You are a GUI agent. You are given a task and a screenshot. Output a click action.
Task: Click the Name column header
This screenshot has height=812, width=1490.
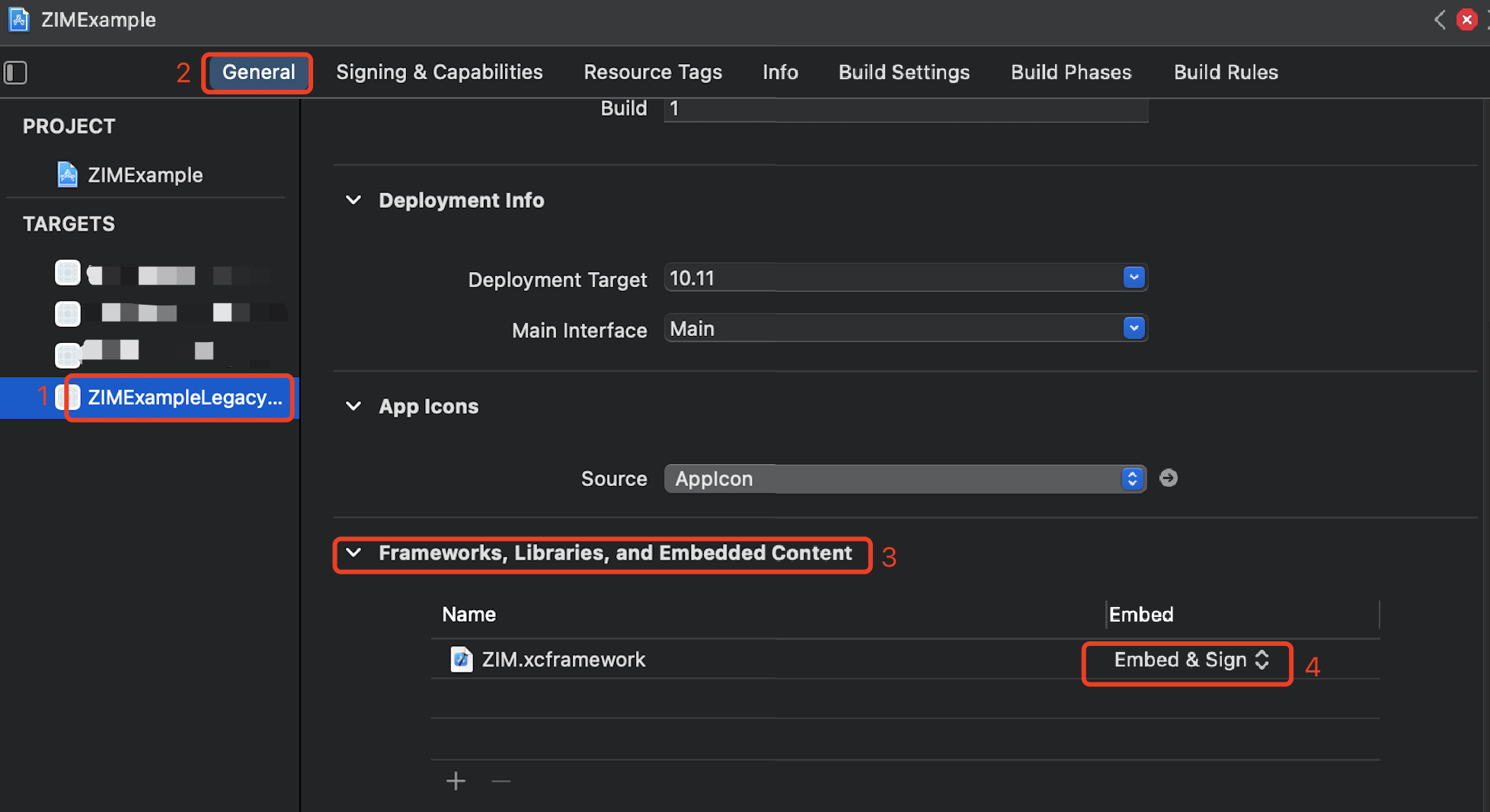(468, 614)
